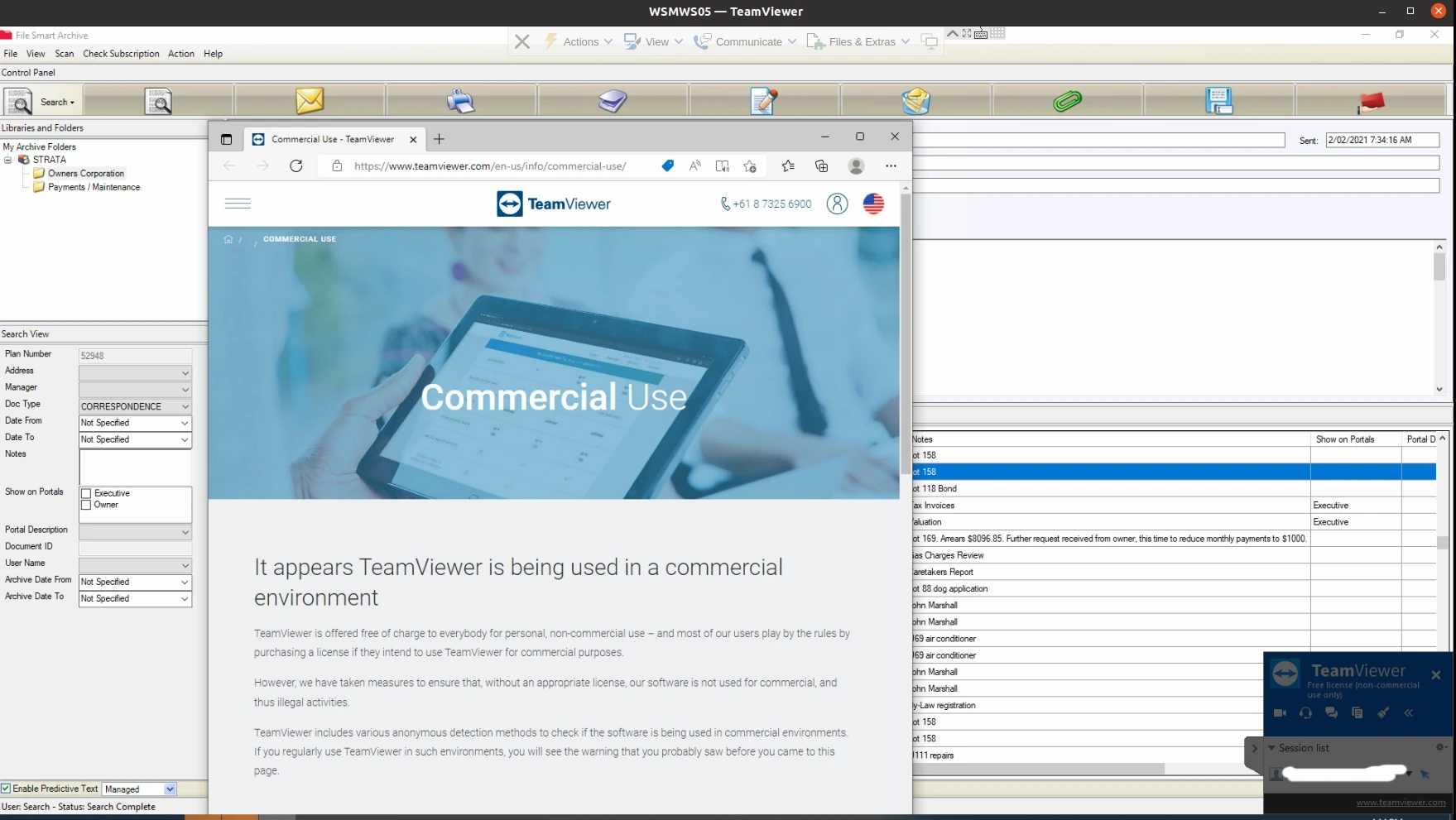The width and height of the screenshot is (1456, 820).
Task: Open the Doc Type CORRESPONDENCE dropdown
Action: 185,406
